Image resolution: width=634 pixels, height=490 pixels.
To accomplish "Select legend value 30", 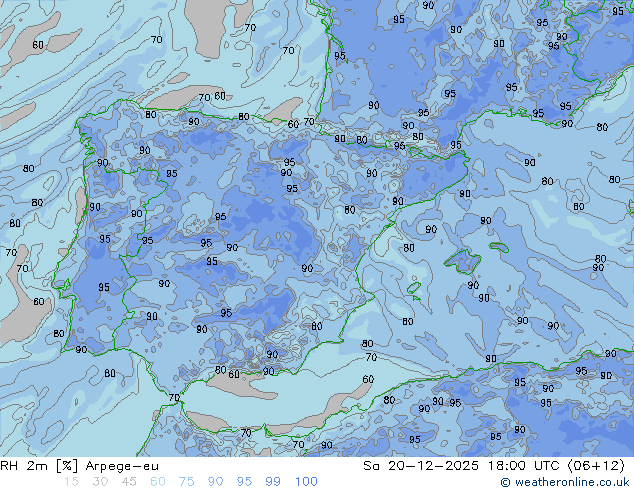I will coord(100,482).
